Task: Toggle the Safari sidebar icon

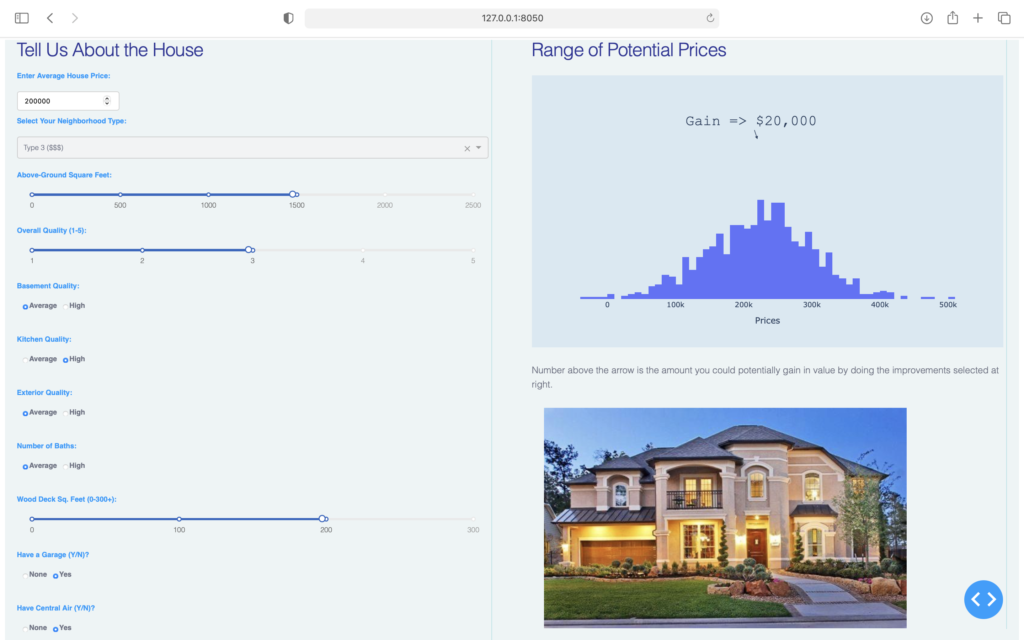Action: click(x=22, y=17)
